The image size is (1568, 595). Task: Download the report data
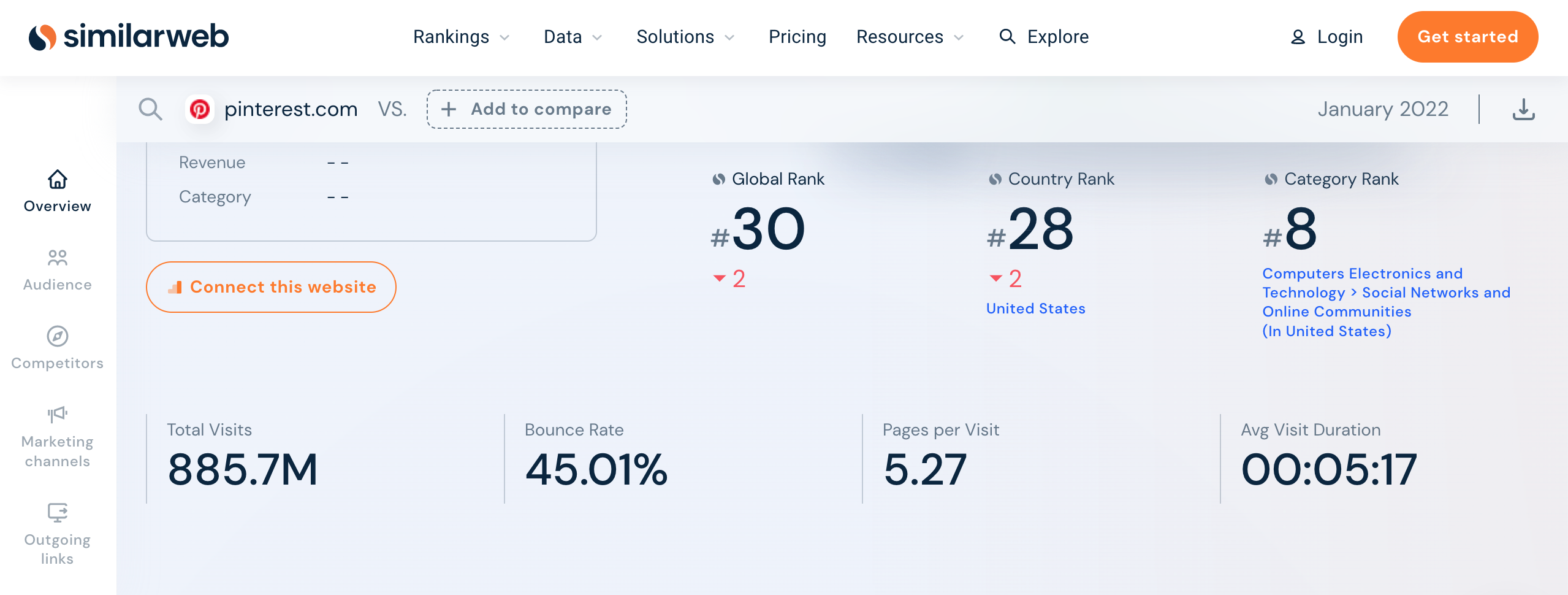[1524, 109]
